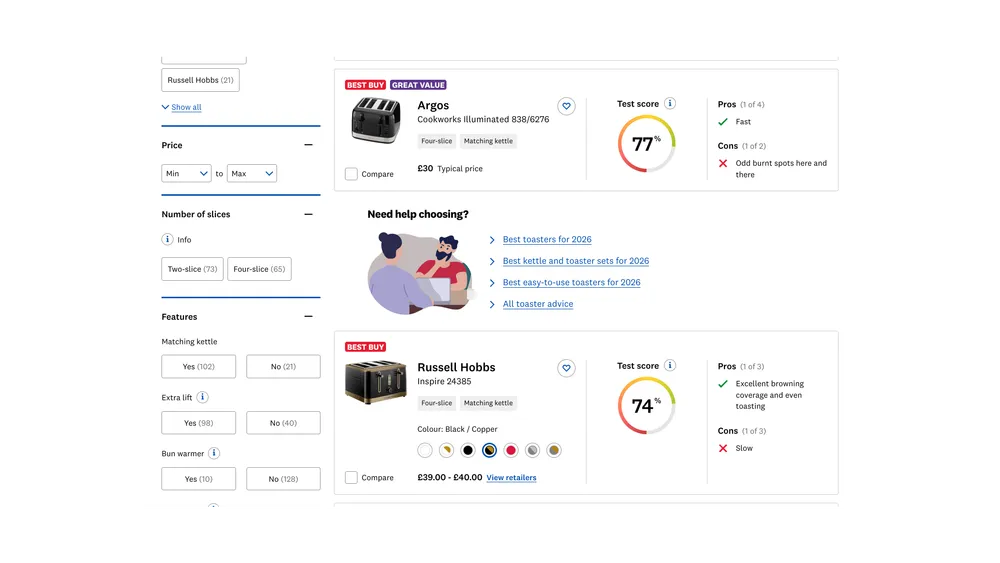Open Test score info for Argos toaster

[x=670, y=104]
